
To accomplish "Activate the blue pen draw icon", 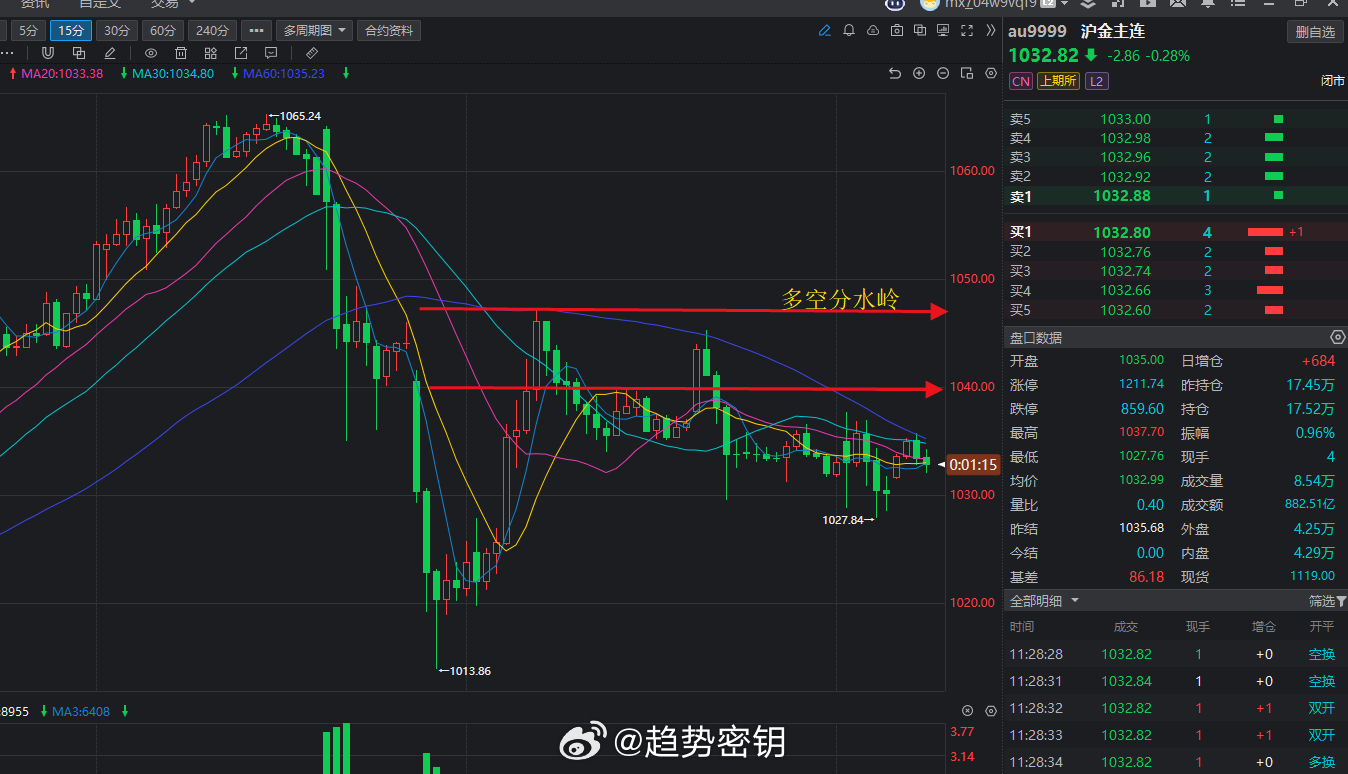I will (825, 31).
